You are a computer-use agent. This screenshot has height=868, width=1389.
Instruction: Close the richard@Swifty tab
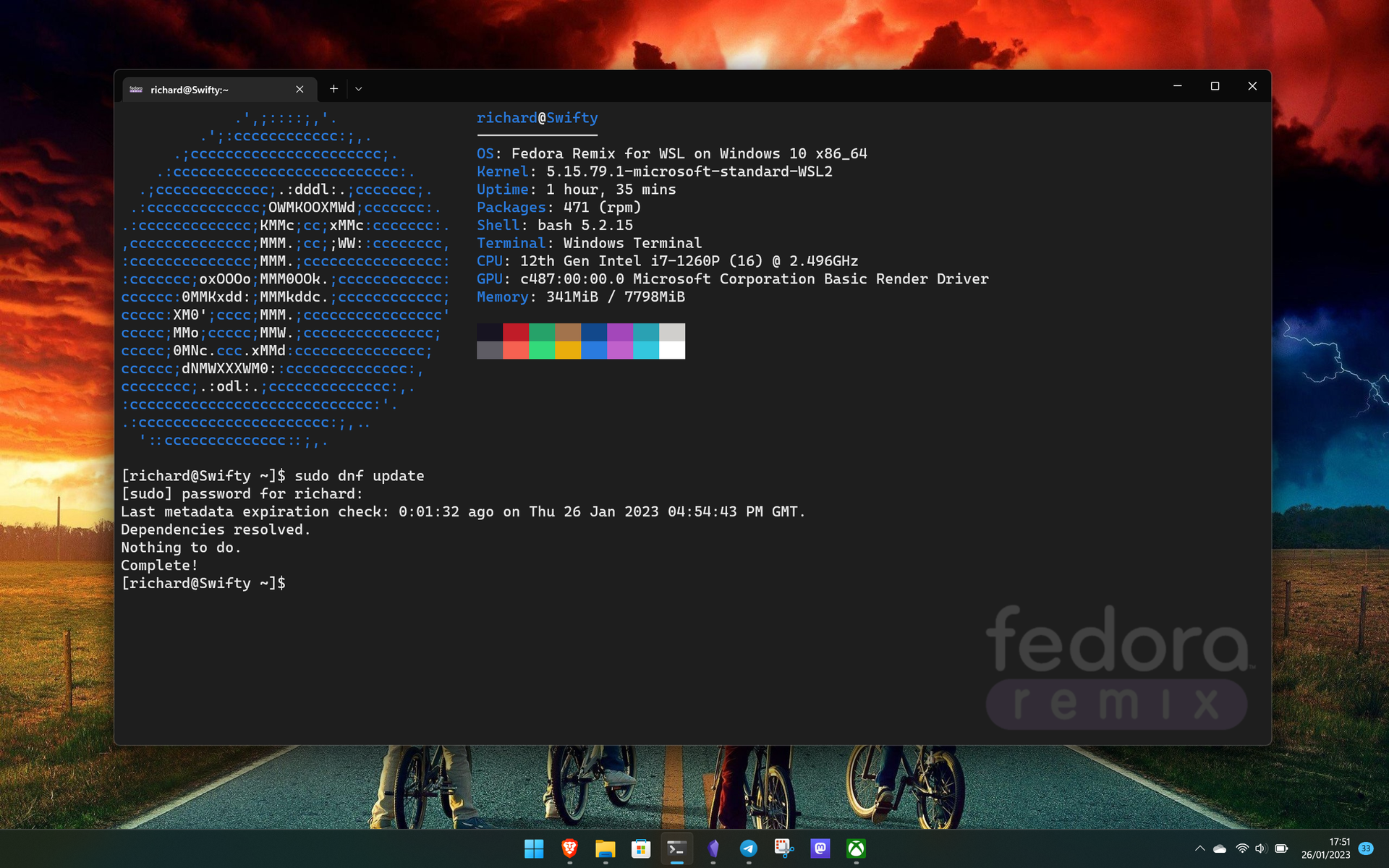[x=300, y=89]
